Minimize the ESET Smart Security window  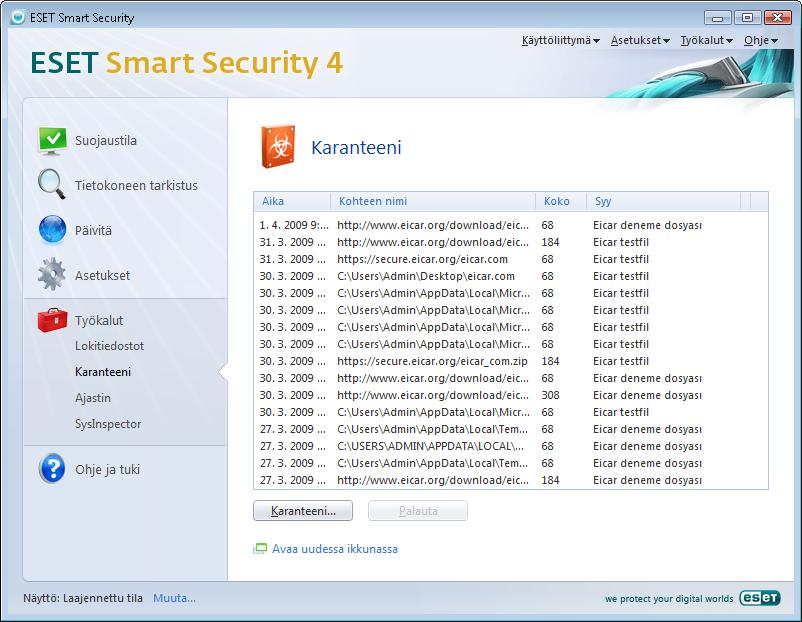tap(717, 18)
